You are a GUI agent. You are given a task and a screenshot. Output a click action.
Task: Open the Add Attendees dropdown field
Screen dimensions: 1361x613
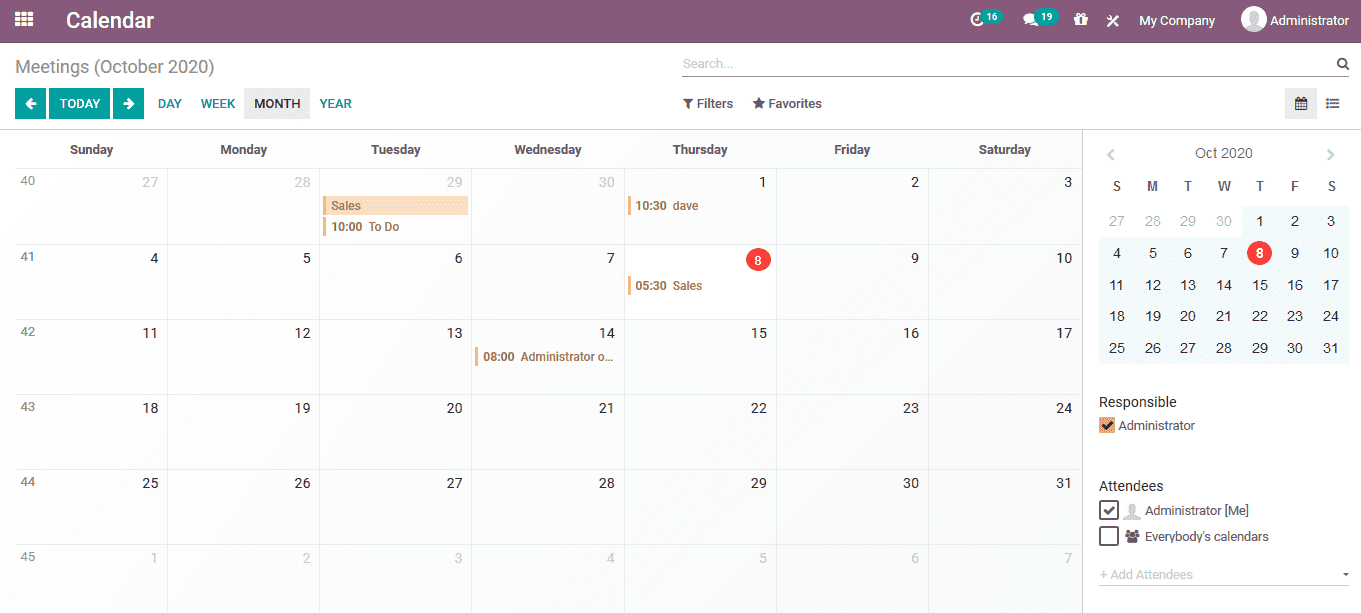[x=1222, y=575]
